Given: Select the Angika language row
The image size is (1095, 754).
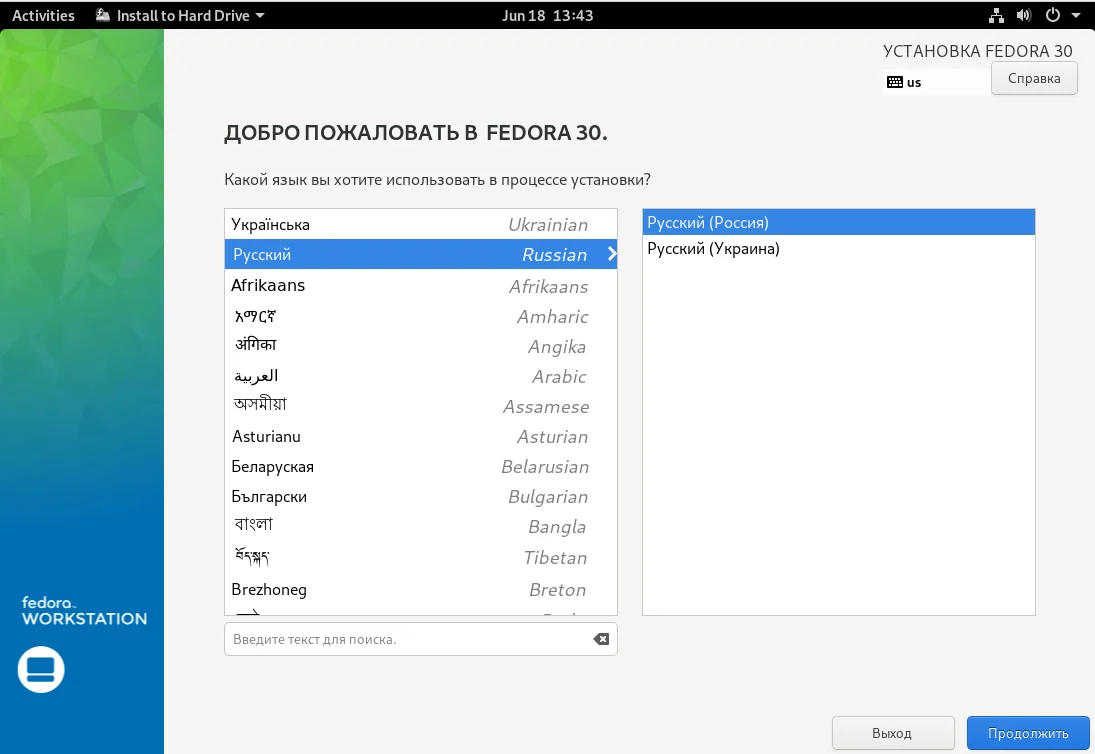Looking at the screenshot, I should point(420,346).
